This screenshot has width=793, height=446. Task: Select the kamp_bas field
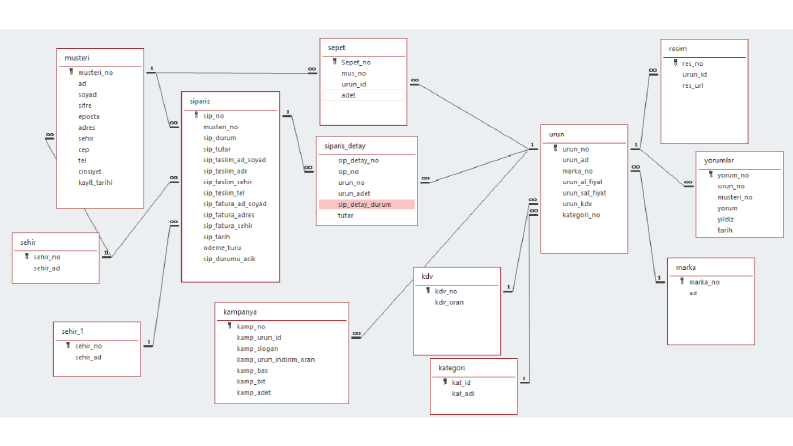coord(252,371)
